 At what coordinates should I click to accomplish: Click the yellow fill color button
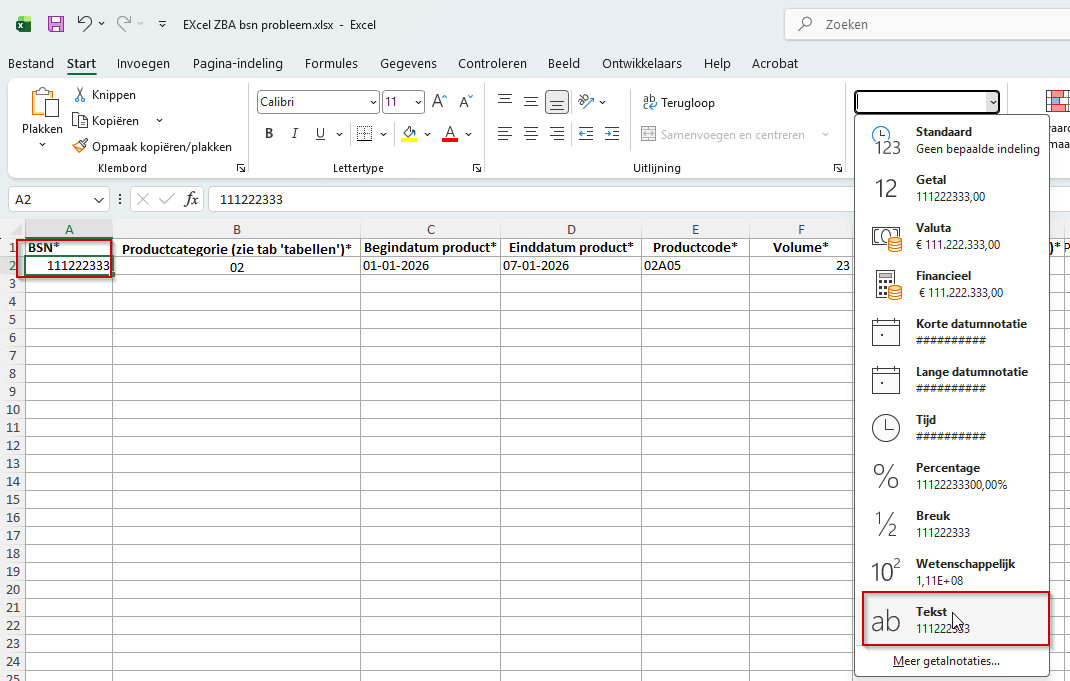coord(409,134)
